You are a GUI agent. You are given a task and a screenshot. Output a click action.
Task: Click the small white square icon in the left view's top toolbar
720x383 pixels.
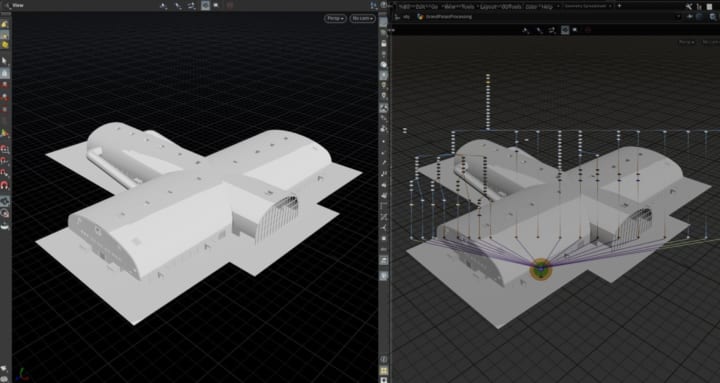coord(216,6)
